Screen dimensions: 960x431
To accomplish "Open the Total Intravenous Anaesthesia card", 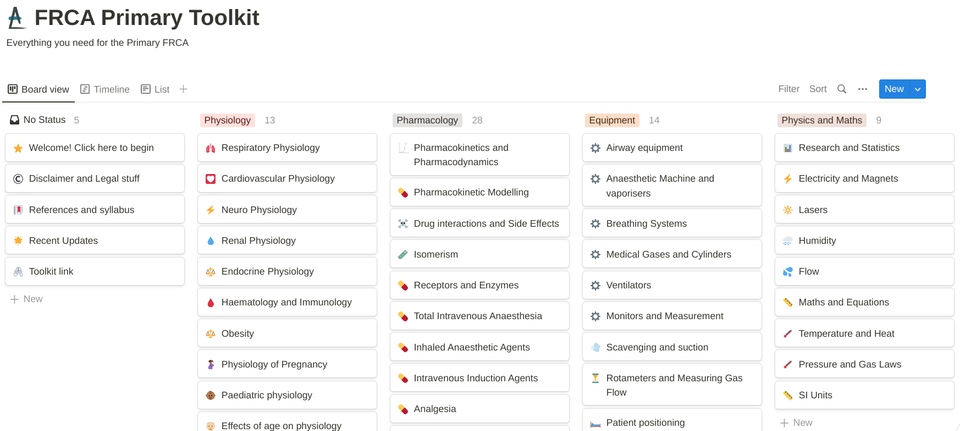I will click(478, 316).
